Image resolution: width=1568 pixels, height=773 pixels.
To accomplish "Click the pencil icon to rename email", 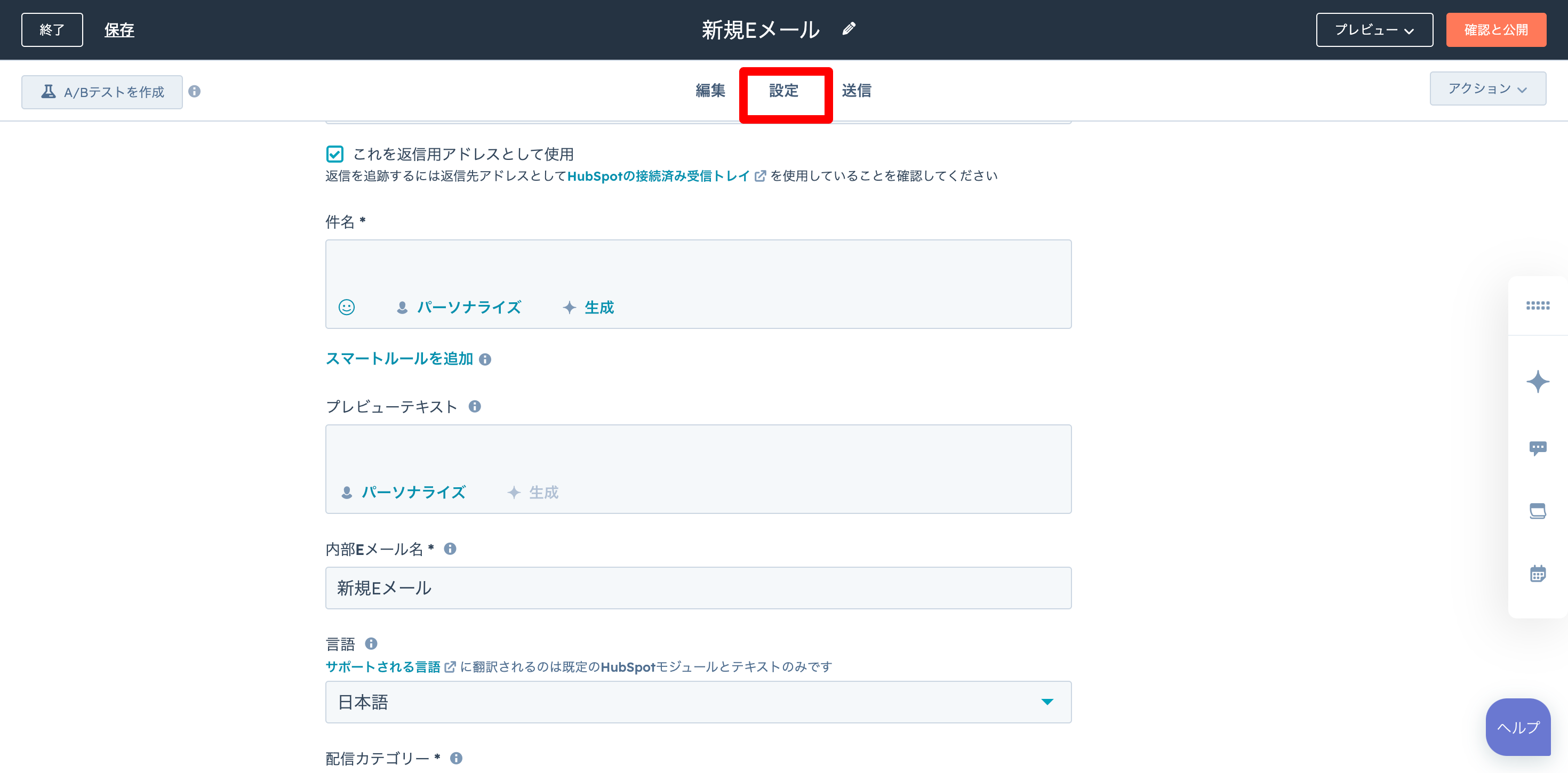I will [849, 29].
